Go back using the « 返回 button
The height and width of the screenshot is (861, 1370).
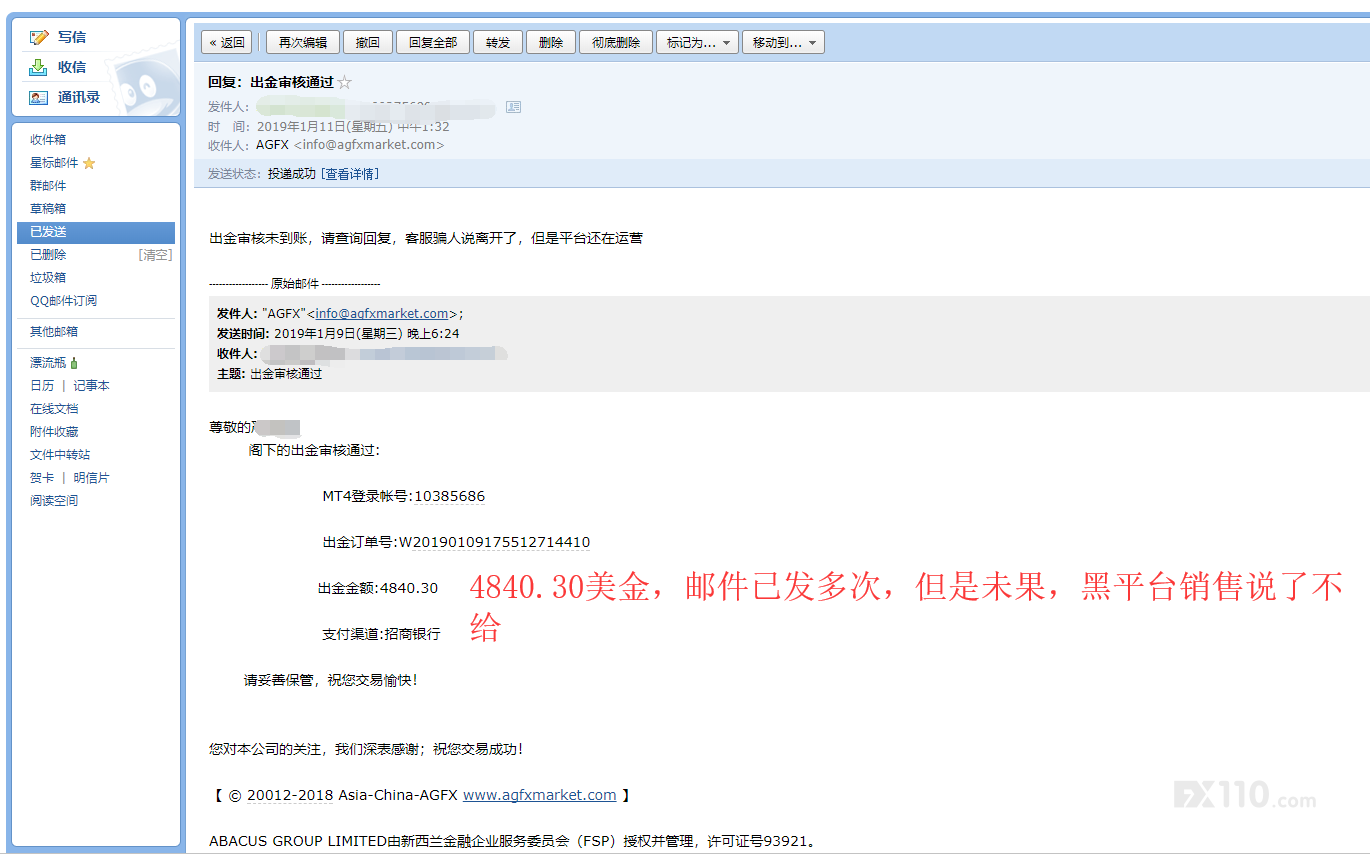coord(227,42)
